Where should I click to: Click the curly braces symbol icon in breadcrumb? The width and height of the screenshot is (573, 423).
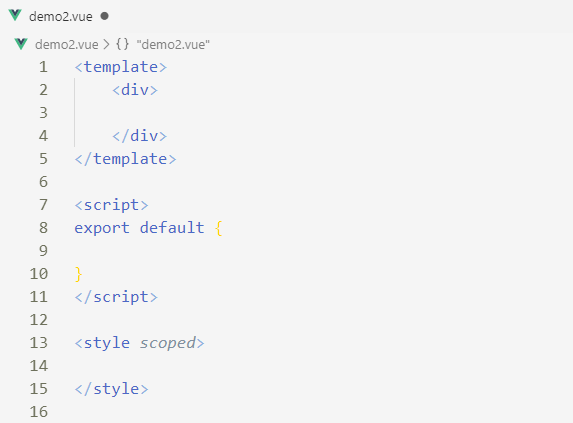[x=122, y=44]
